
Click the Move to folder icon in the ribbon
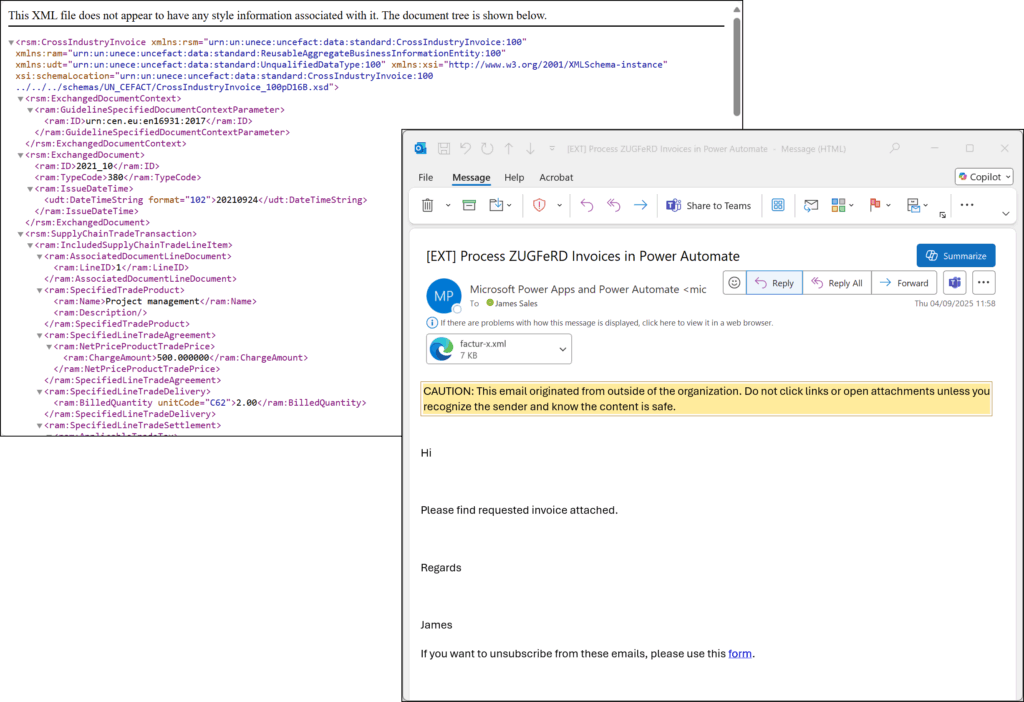pos(496,206)
